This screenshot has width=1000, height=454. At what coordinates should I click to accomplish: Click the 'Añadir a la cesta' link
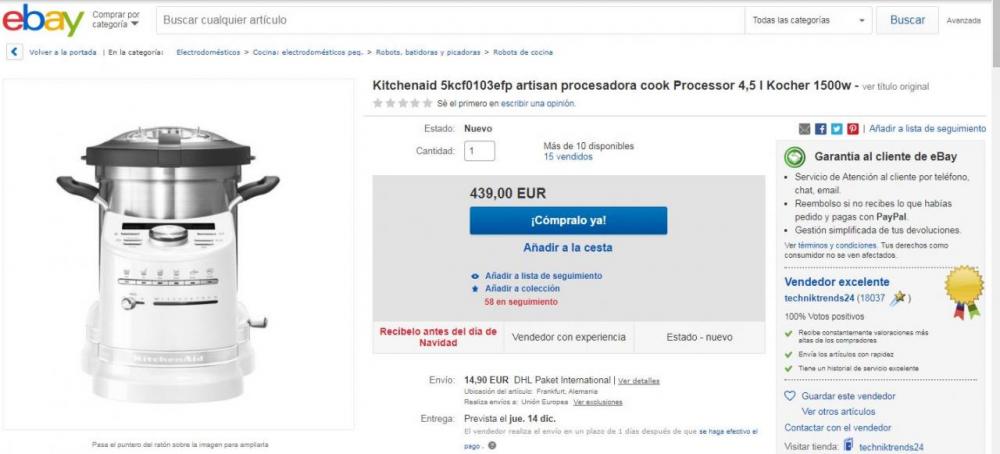click(x=567, y=247)
